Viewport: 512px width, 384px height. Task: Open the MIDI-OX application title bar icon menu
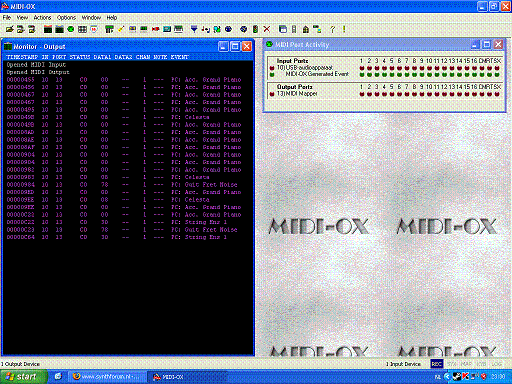[5, 6]
